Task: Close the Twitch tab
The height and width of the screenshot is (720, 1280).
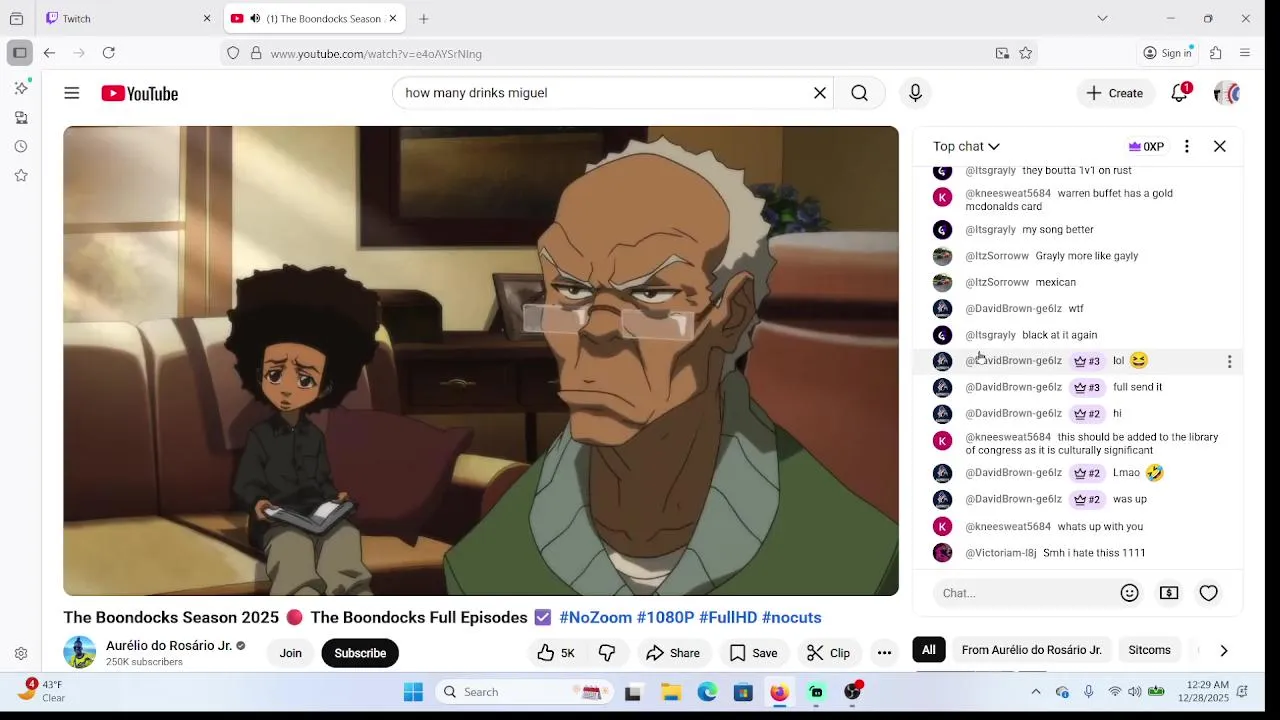Action: 207,18
